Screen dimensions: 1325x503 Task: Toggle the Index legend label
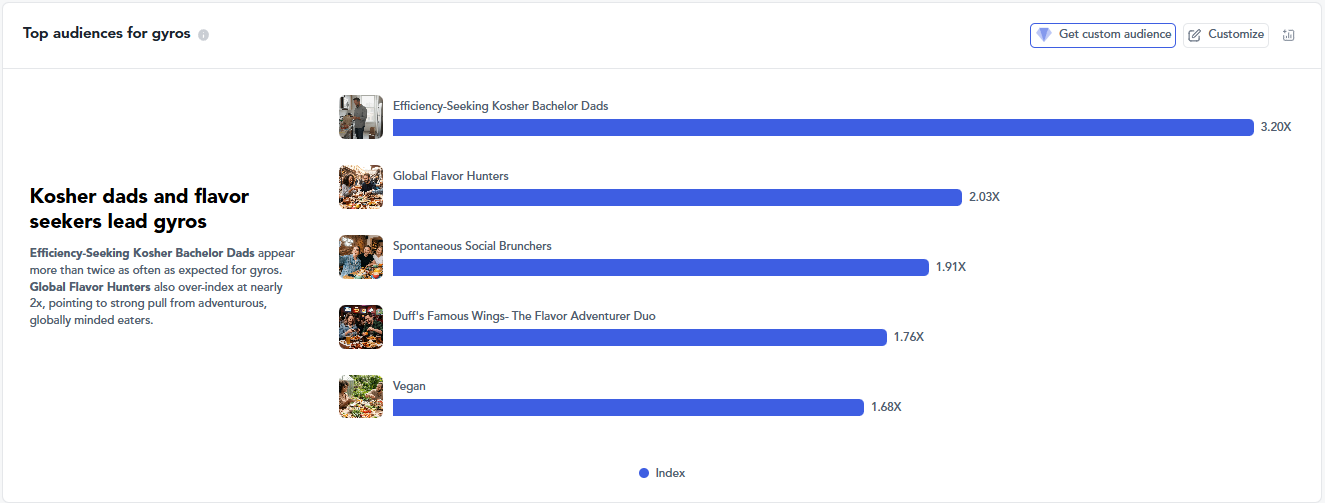670,473
